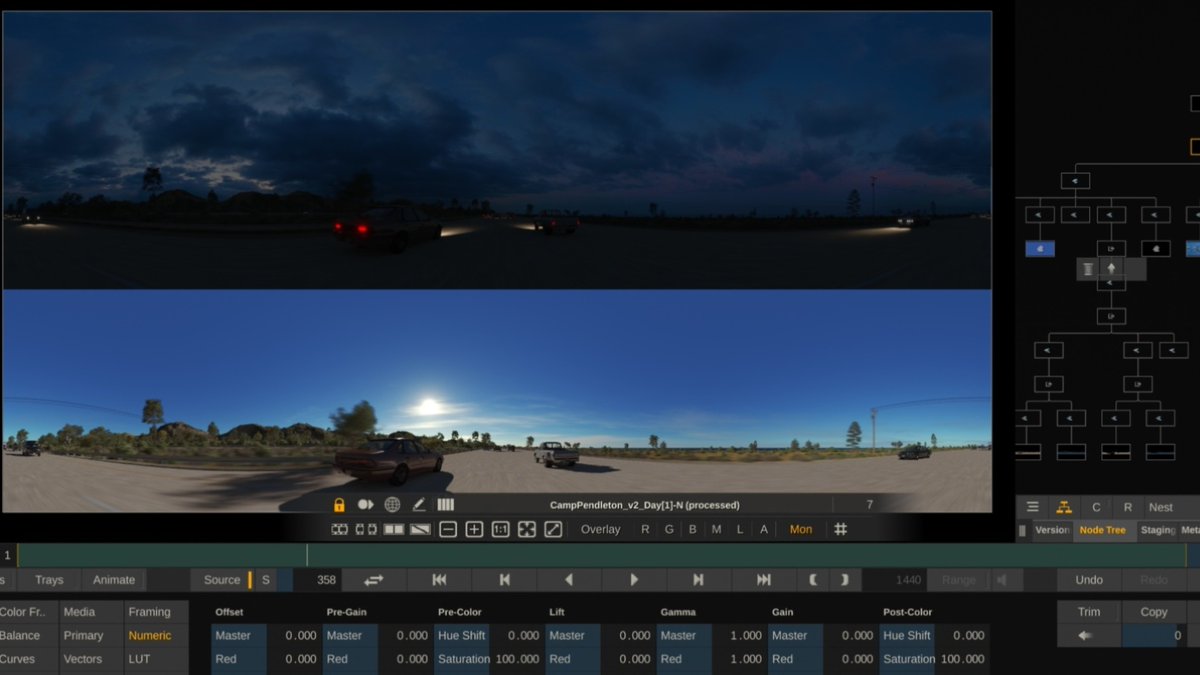
Task: Toggle the R channel view
Action: click(645, 529)
